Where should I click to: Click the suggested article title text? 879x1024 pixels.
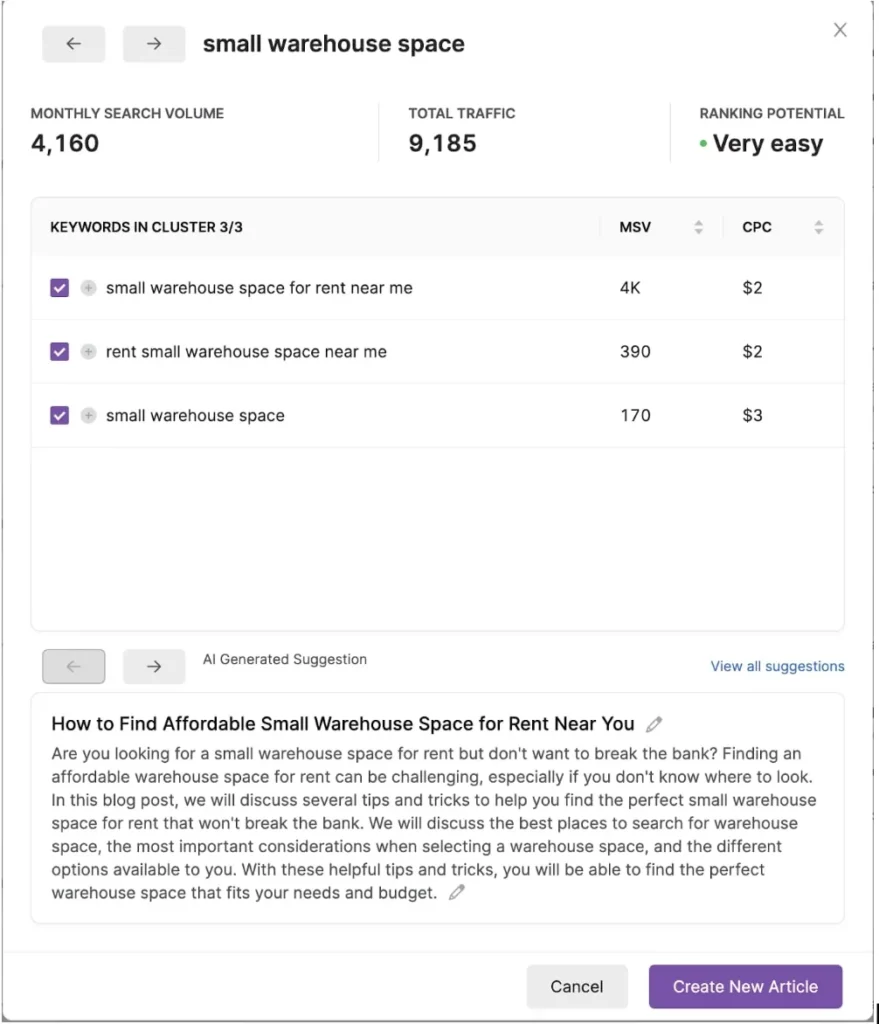(343, 724)
